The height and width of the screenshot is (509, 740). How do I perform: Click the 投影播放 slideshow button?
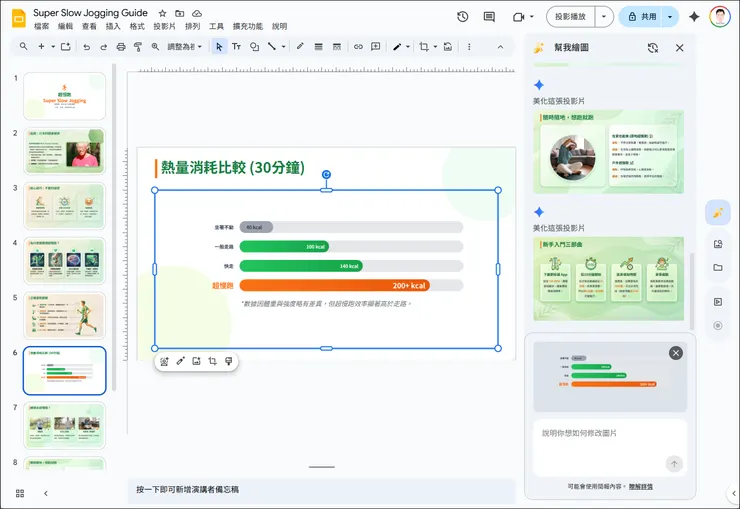click(x=571, y=17)
